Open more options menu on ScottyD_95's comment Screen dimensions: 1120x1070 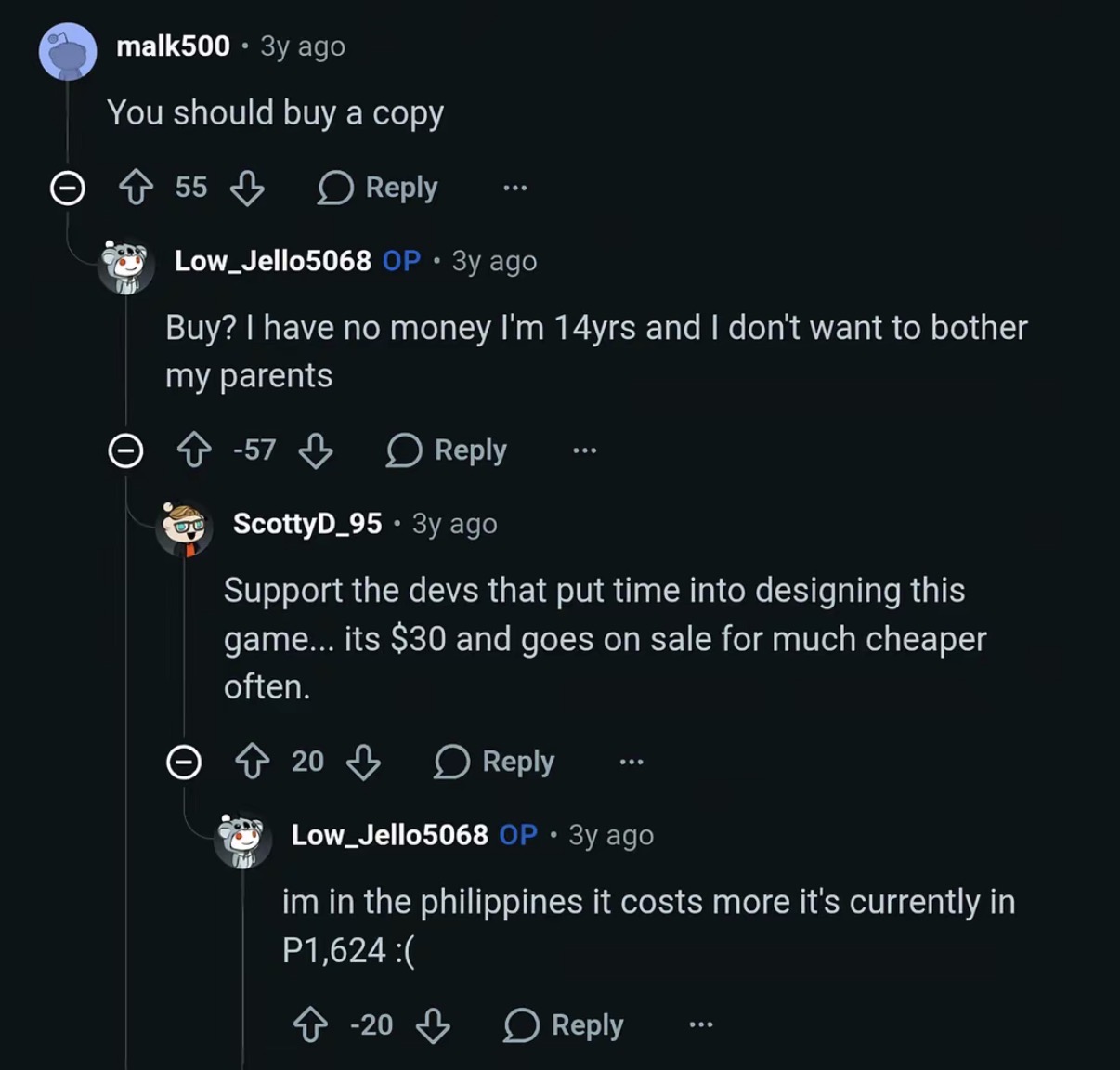(x=632, y=762)
